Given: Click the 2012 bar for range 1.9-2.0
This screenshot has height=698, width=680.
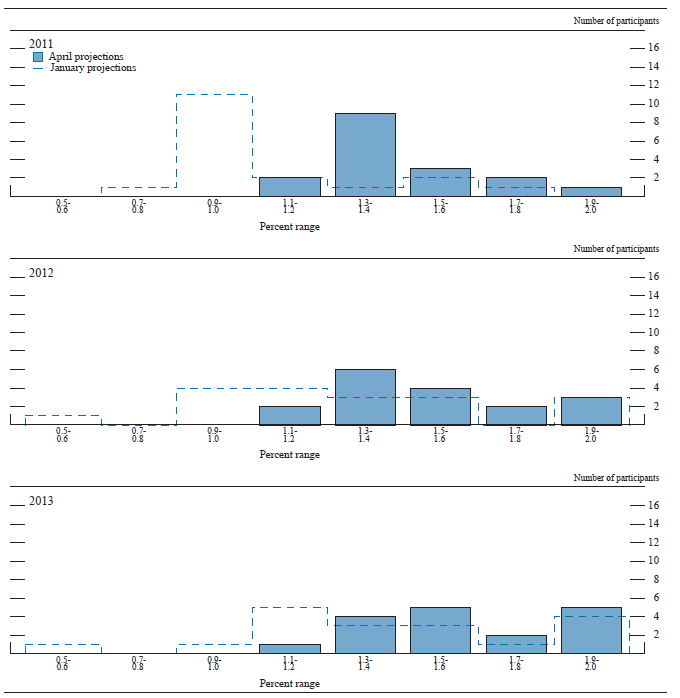Looking at the screenshot, I should coord(591,411).
